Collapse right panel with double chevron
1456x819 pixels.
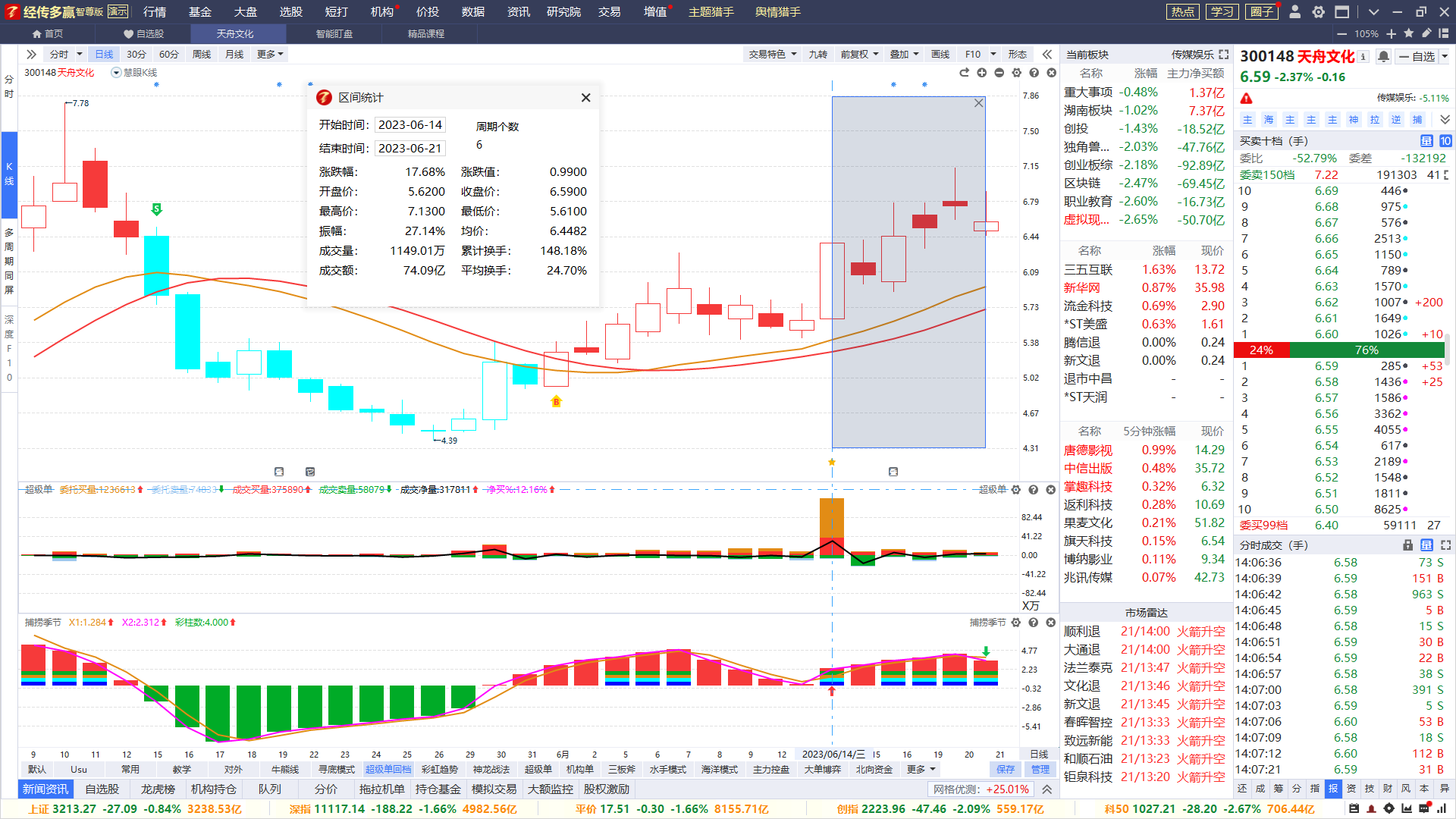pos(1047,55)
